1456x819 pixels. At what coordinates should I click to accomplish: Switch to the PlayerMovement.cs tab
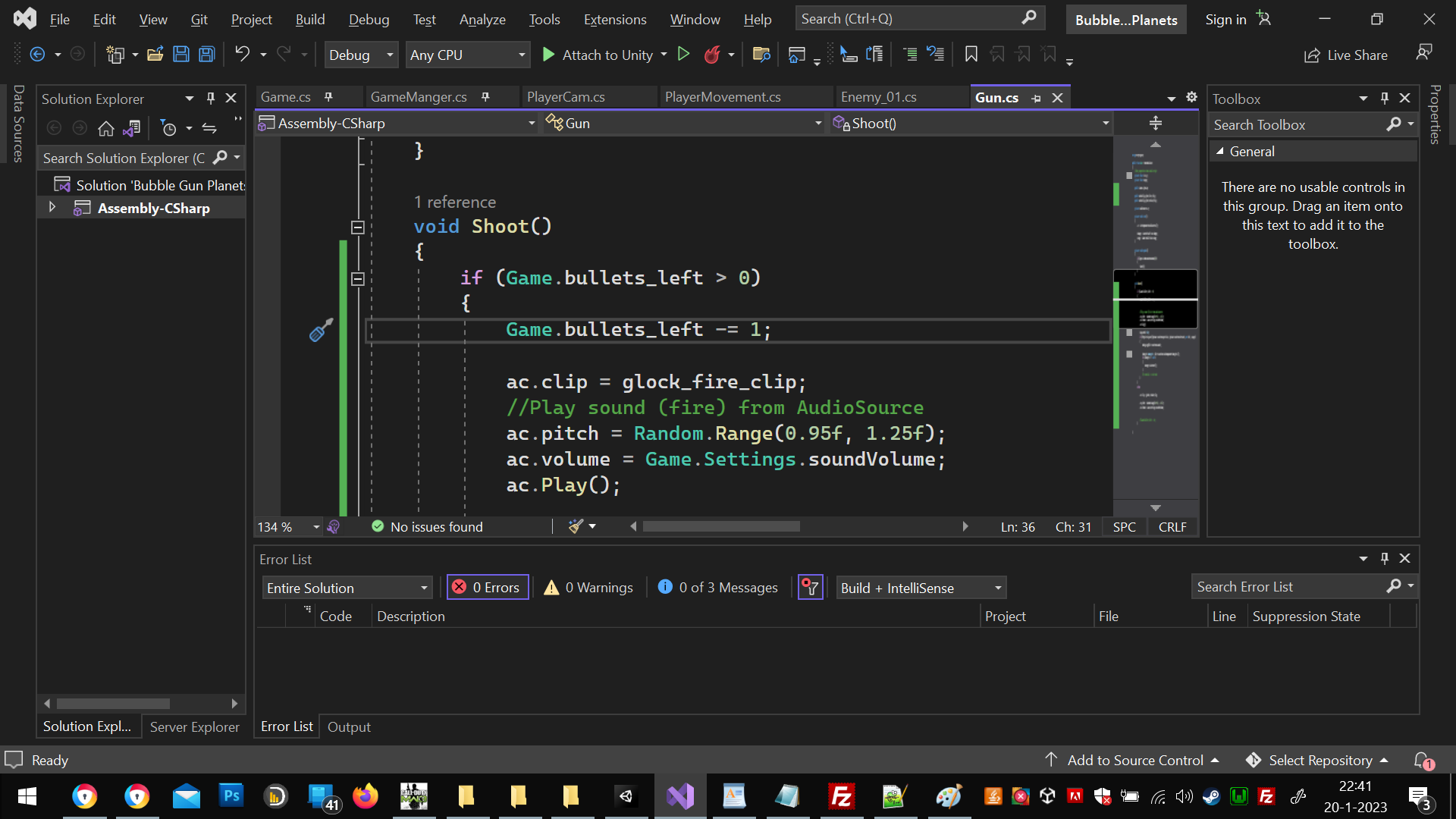[723, 97]
